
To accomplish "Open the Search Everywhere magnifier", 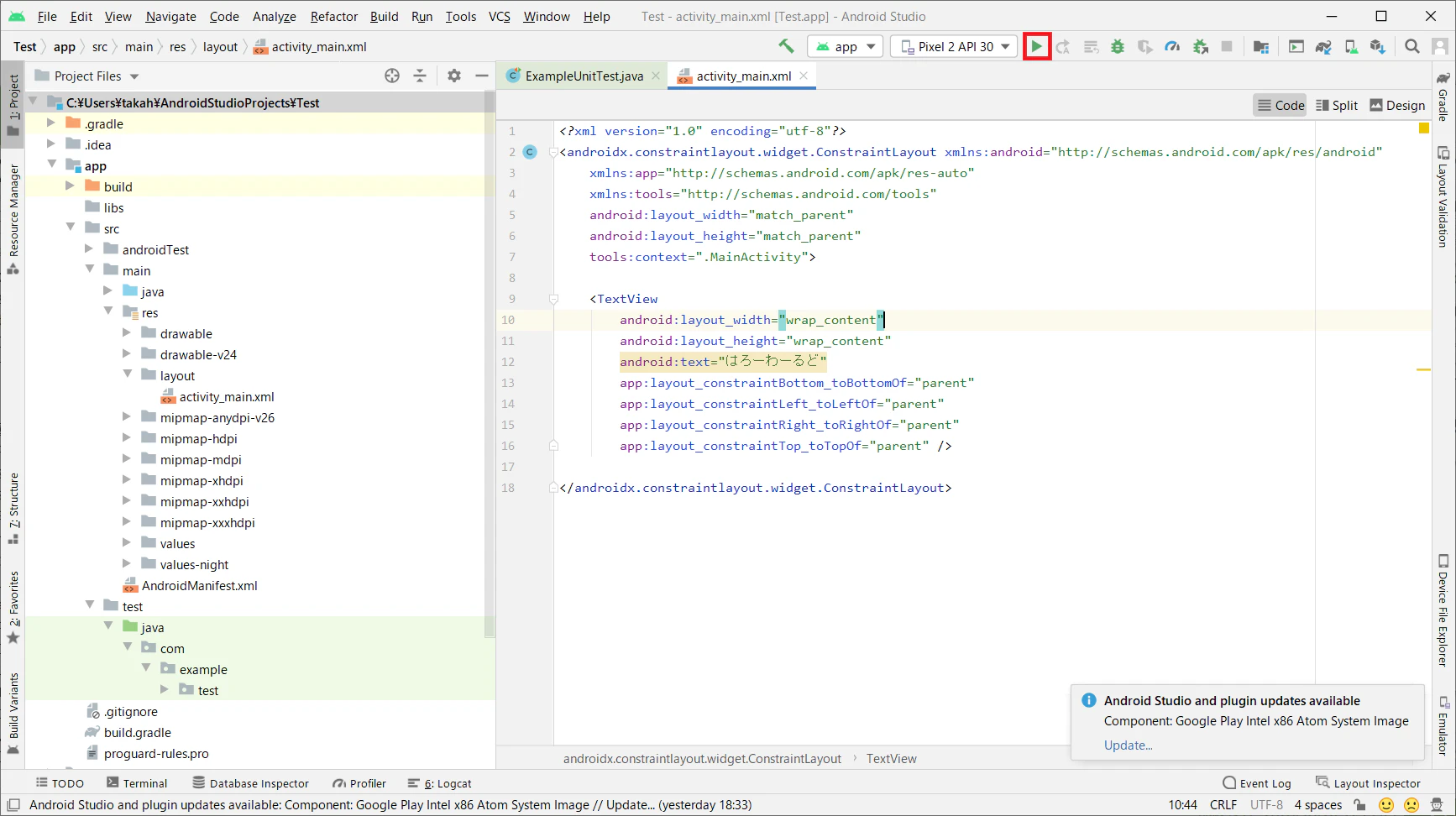I will pyautogui.click(x=1412, y=47).
